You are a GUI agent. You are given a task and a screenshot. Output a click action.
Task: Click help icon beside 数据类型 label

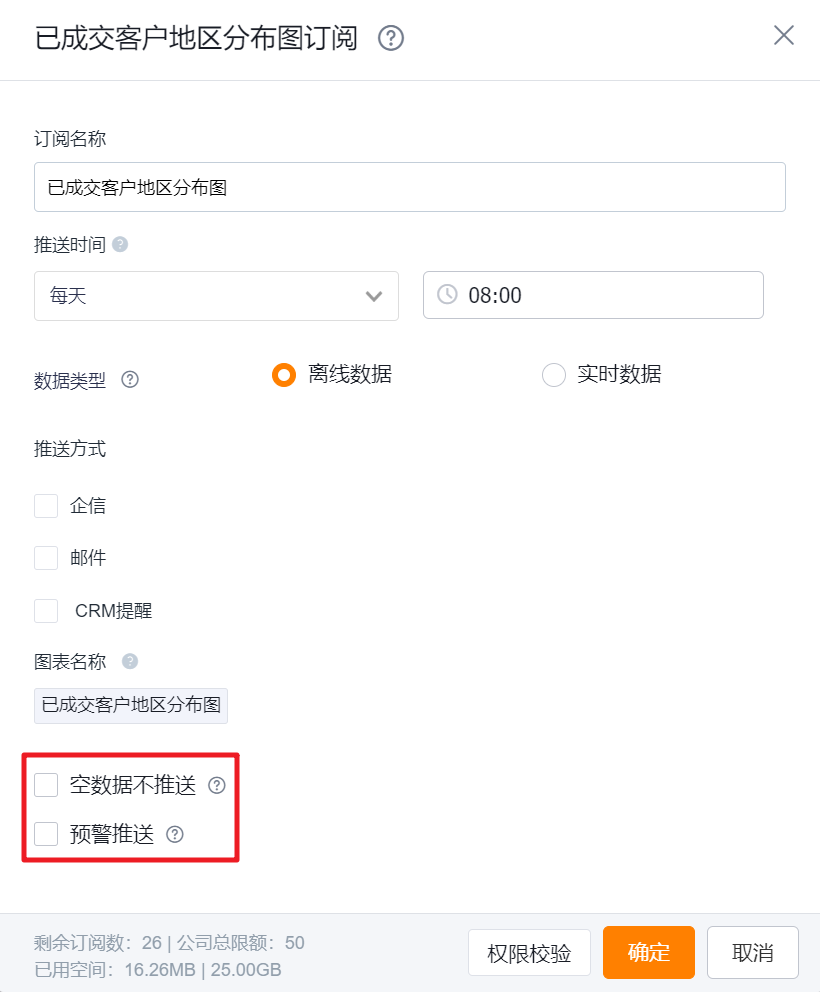(x=130, y=380)
